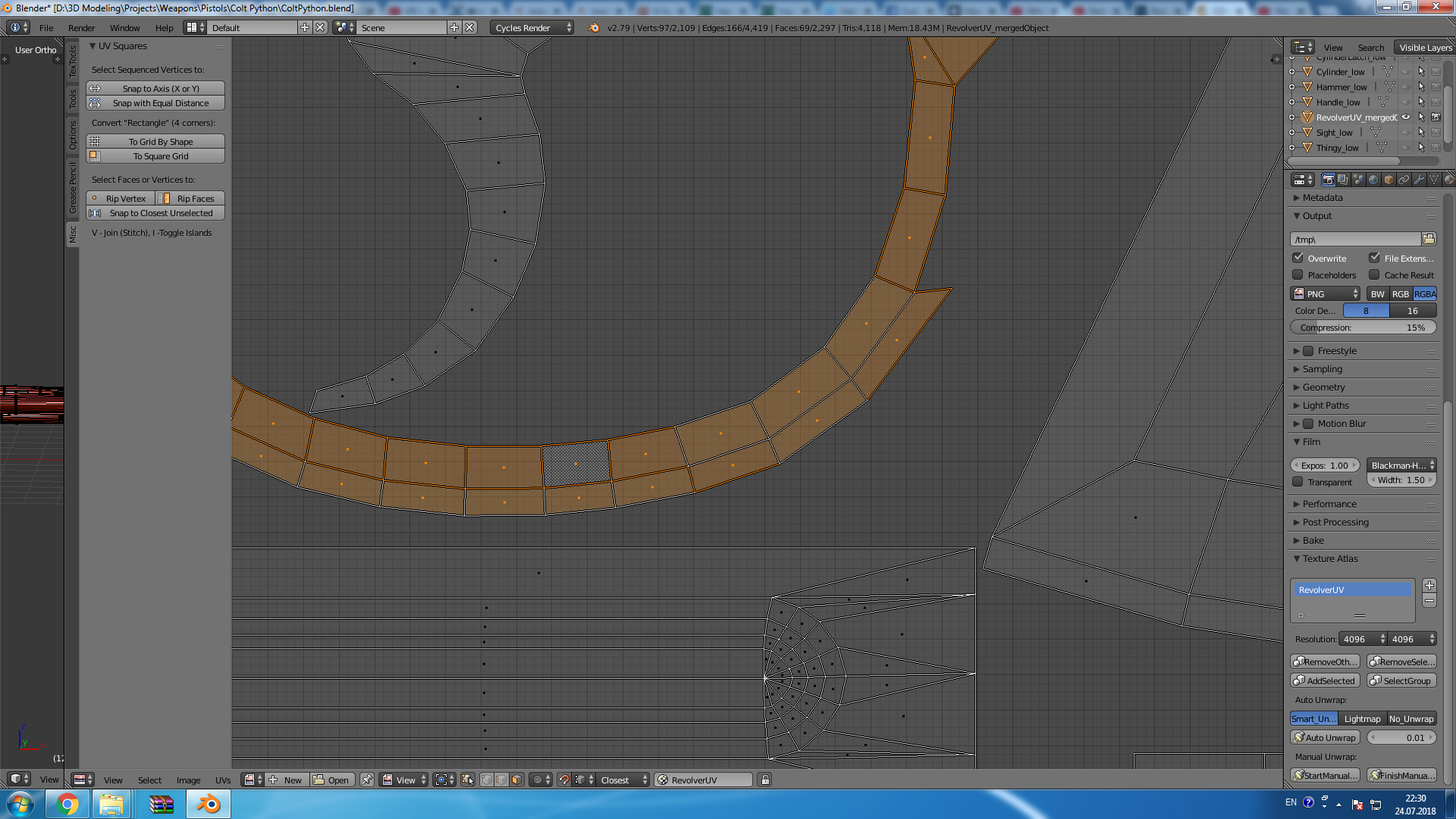This screenshot has height=819, width=1456.
Task: Enable the Transparent film checkbox
Action: click(1298, 482)
